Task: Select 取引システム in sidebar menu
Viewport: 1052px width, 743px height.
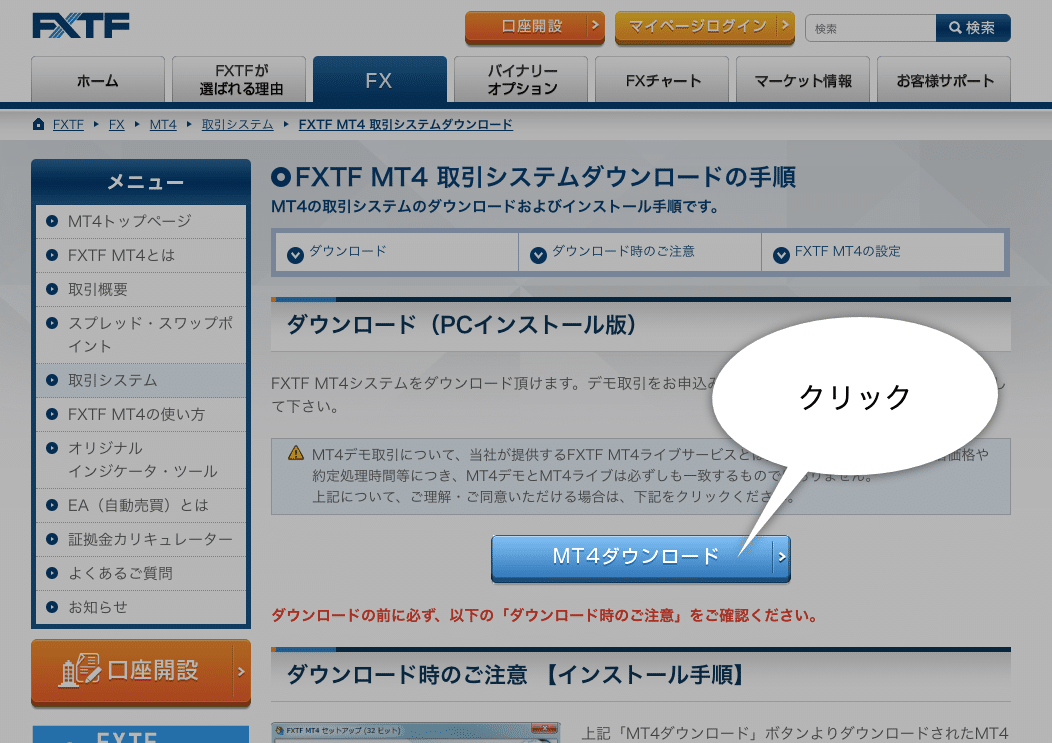Action: pos(141,381)
